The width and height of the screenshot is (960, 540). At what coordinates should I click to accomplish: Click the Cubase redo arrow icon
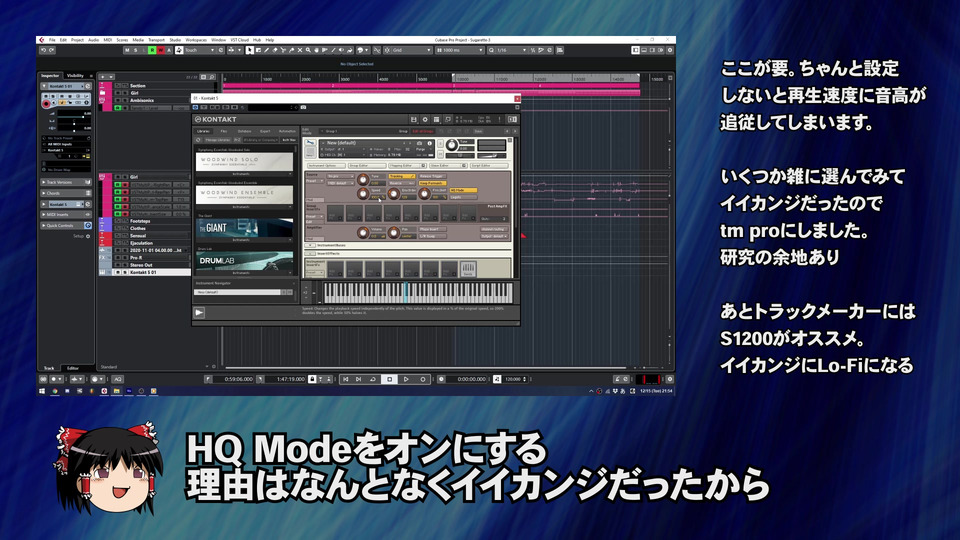tap(51, 50)
